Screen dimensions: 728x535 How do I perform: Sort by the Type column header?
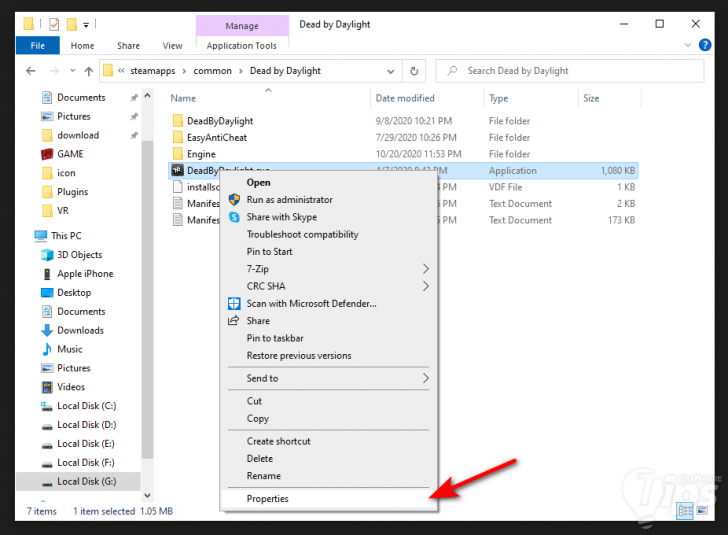coord(498,98)
